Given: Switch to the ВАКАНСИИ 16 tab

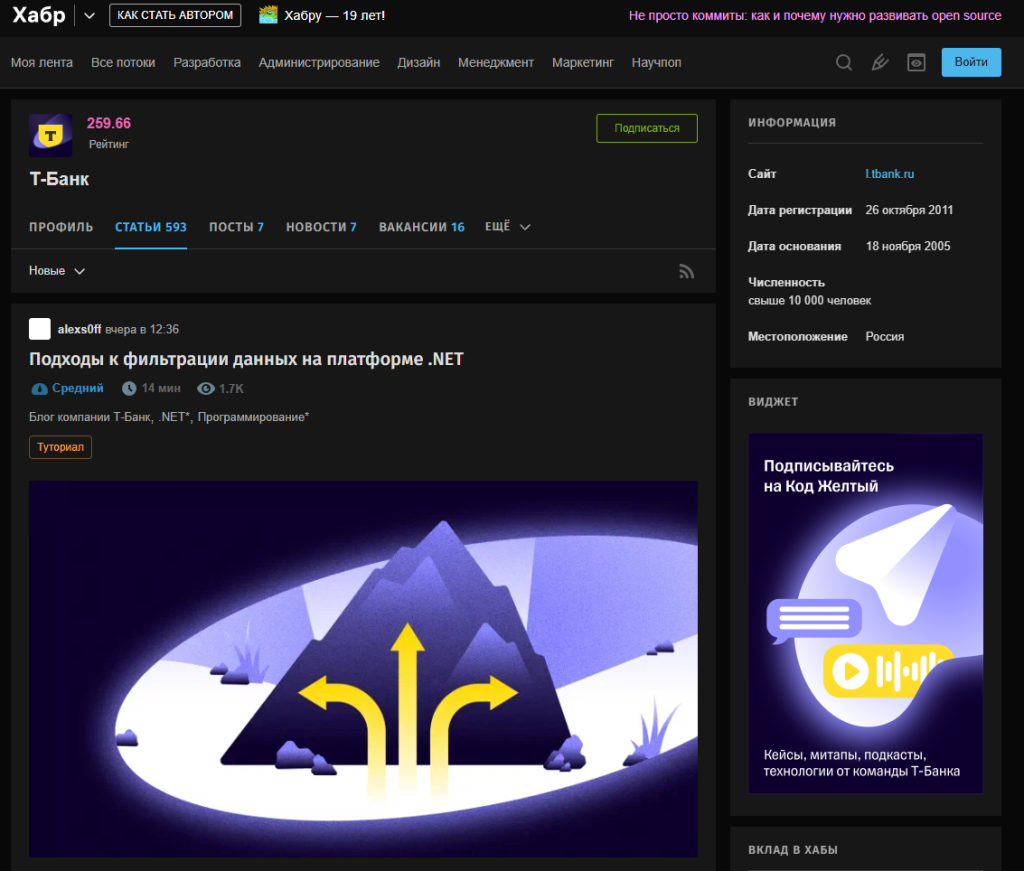Looking at the screenshot, I should pyautogui.click(x=422, y=227).
